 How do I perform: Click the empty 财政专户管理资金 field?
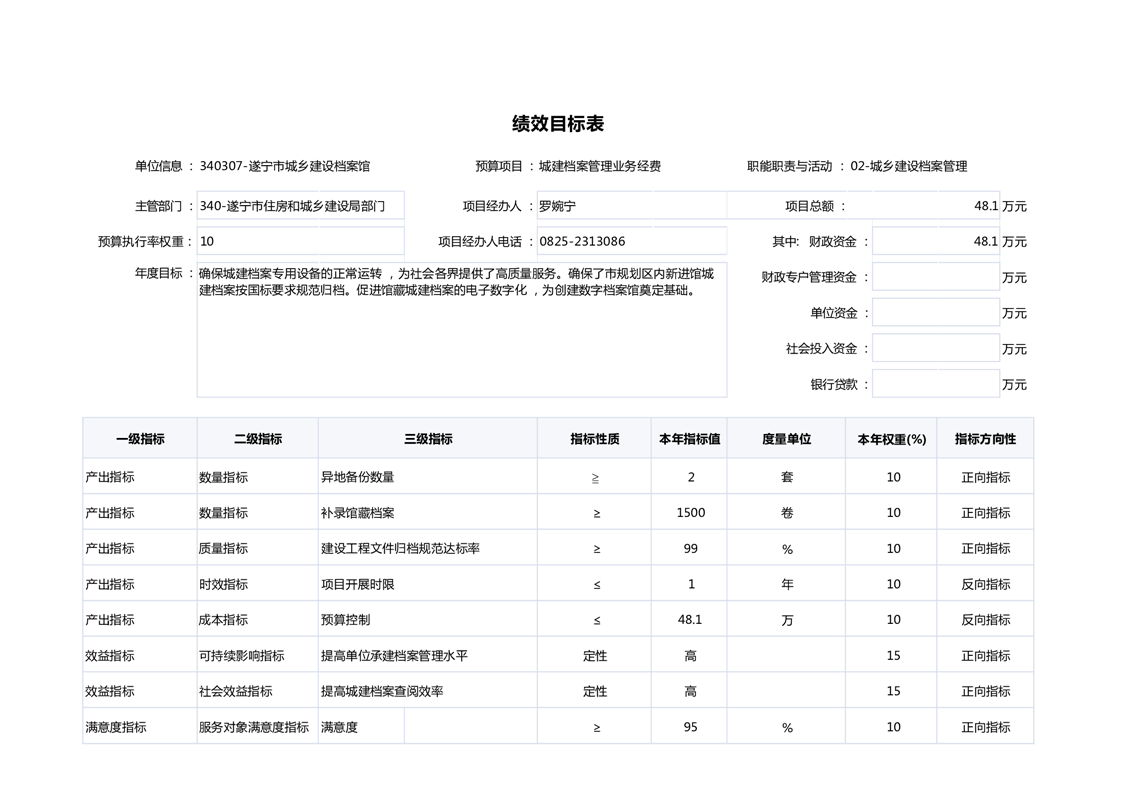pyautogui.click(x=935, y=277)
